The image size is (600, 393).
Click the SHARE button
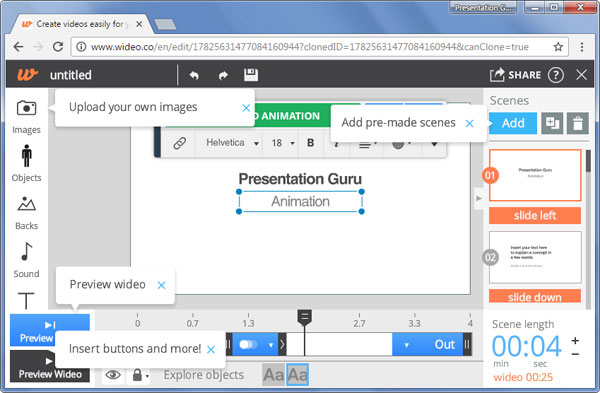(x=515, y=75)
